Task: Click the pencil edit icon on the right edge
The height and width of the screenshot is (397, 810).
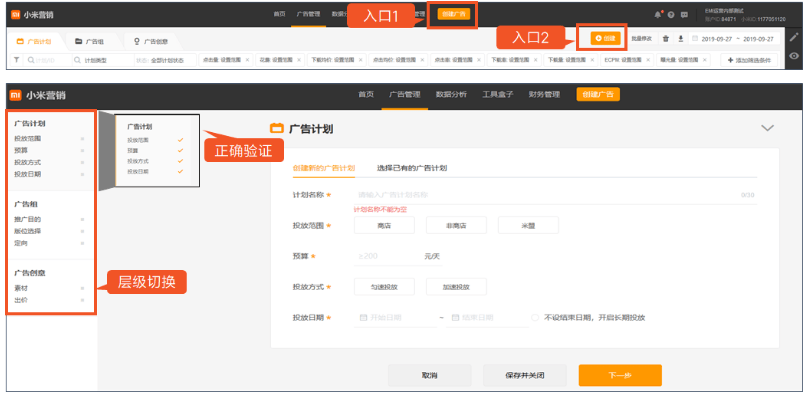Action: pyautogui.click(x=795, y=37)
